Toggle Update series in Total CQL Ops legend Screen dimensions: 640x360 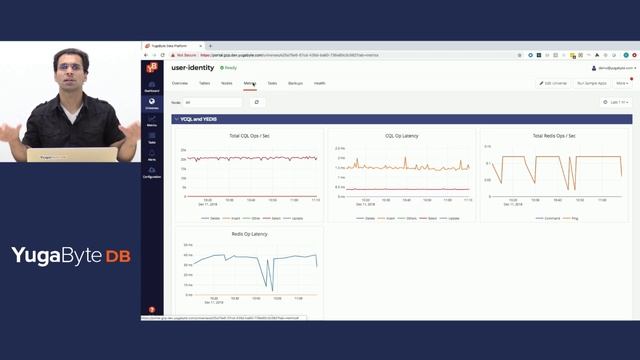point(293,218)
